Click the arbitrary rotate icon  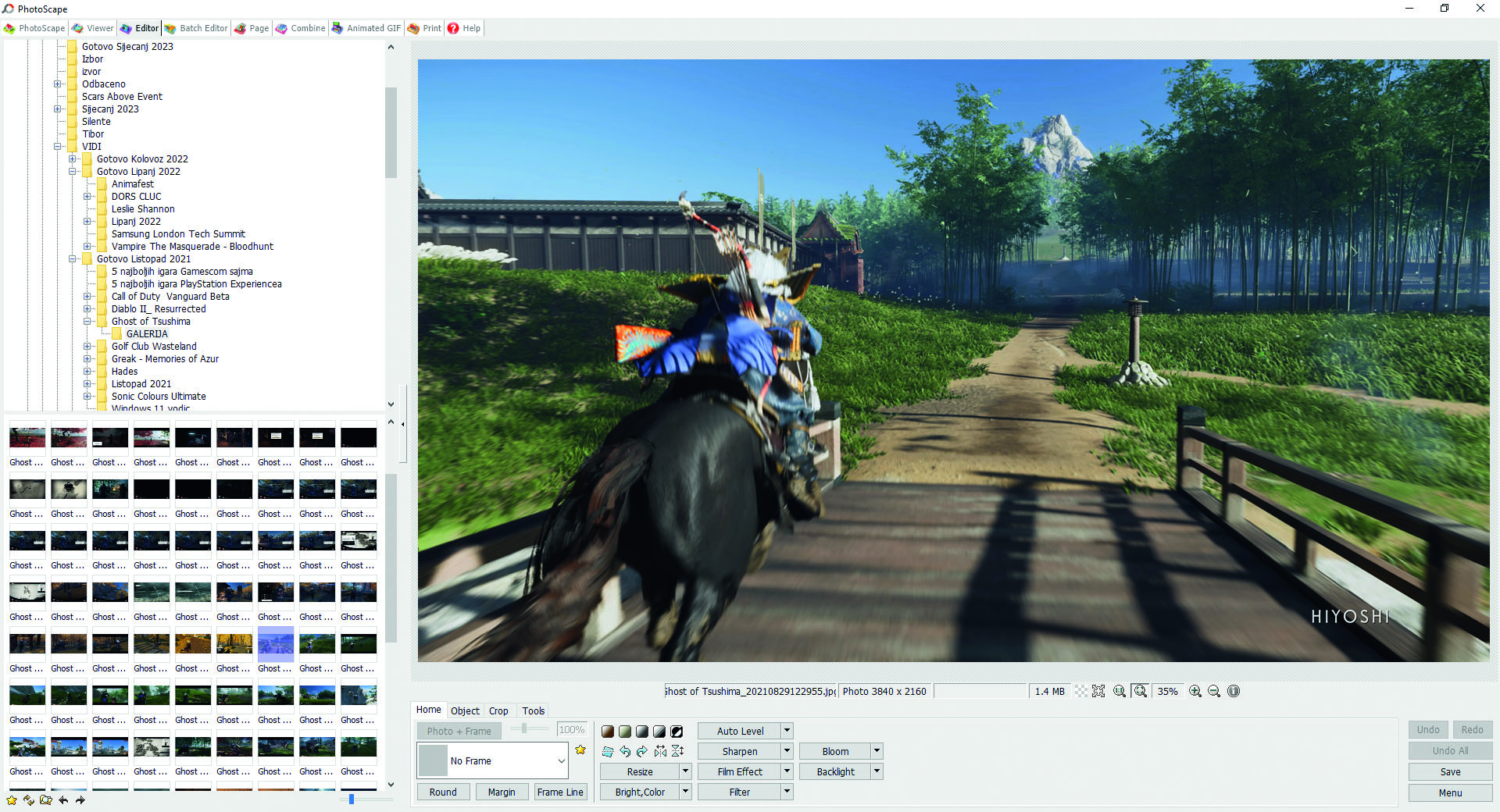(608, 752)
